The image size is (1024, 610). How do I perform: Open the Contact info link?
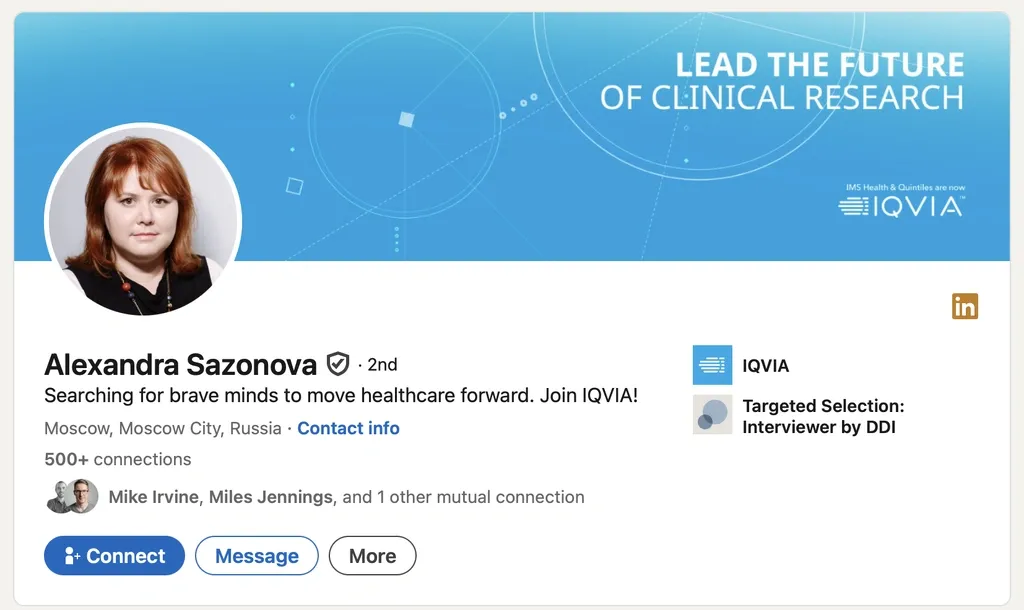coord(348,428)
